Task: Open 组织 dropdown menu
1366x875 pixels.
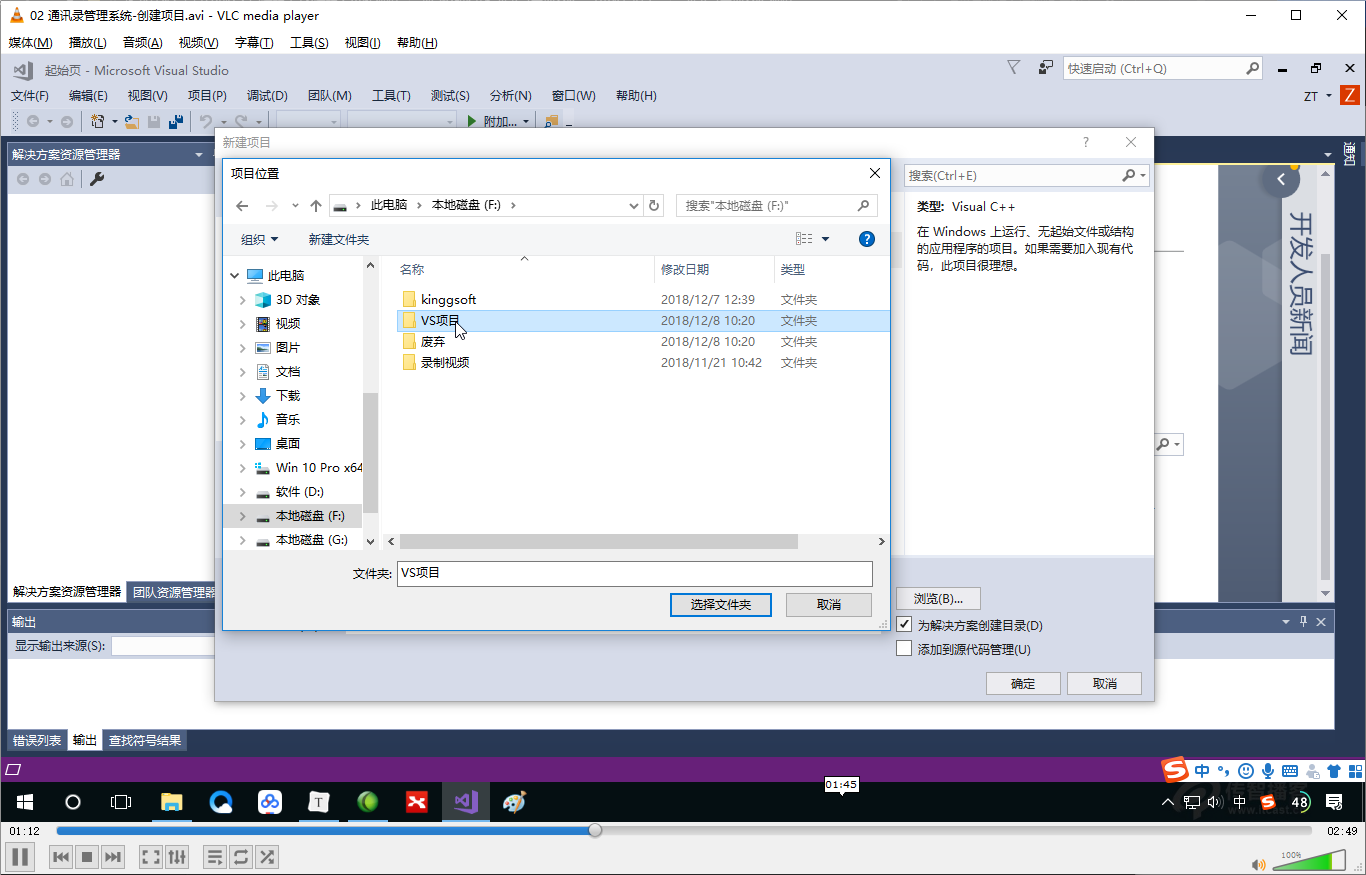Action: click(260, 239)
